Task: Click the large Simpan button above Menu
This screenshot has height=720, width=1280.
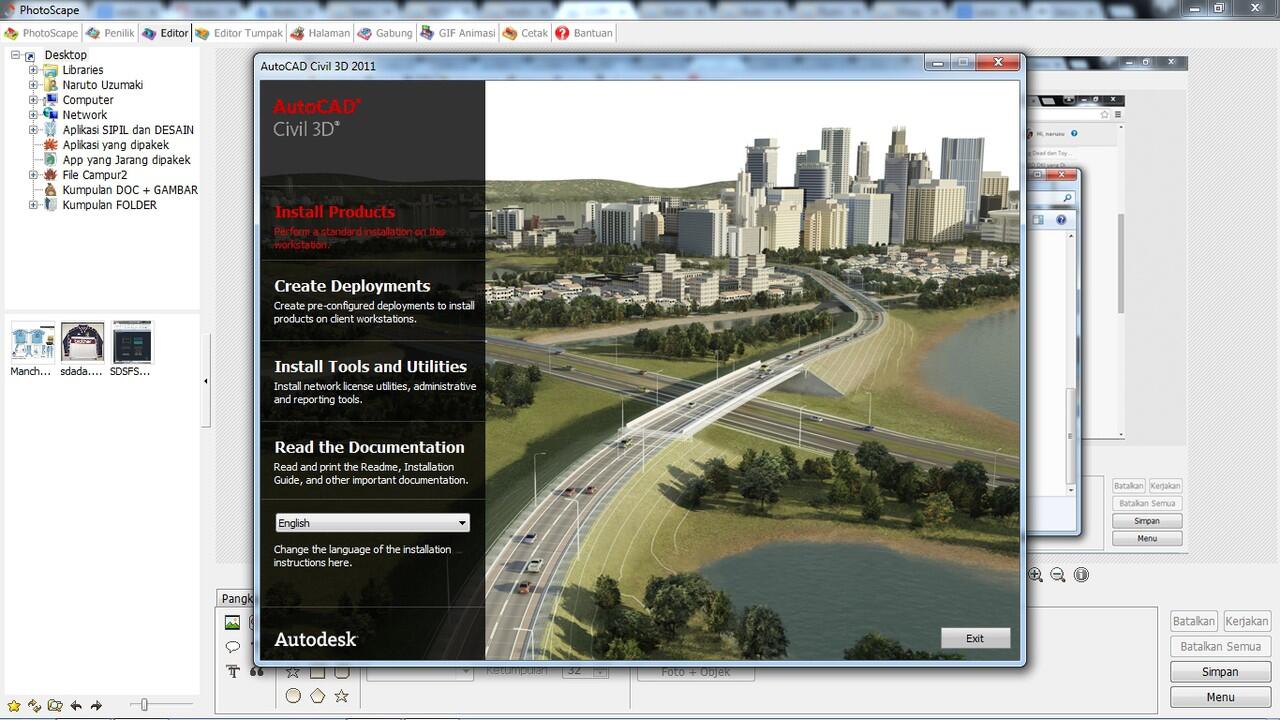Action: 1220,672
